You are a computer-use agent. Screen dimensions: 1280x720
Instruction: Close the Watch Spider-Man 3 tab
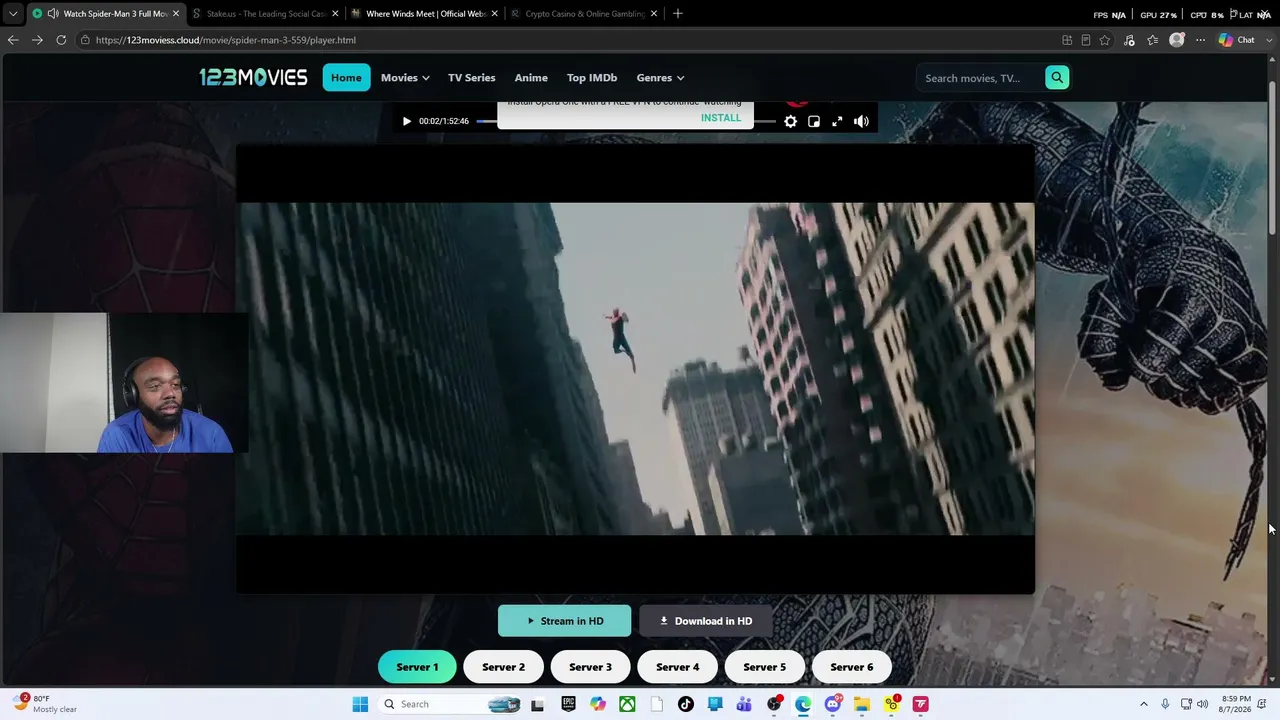tap(176, 14)
